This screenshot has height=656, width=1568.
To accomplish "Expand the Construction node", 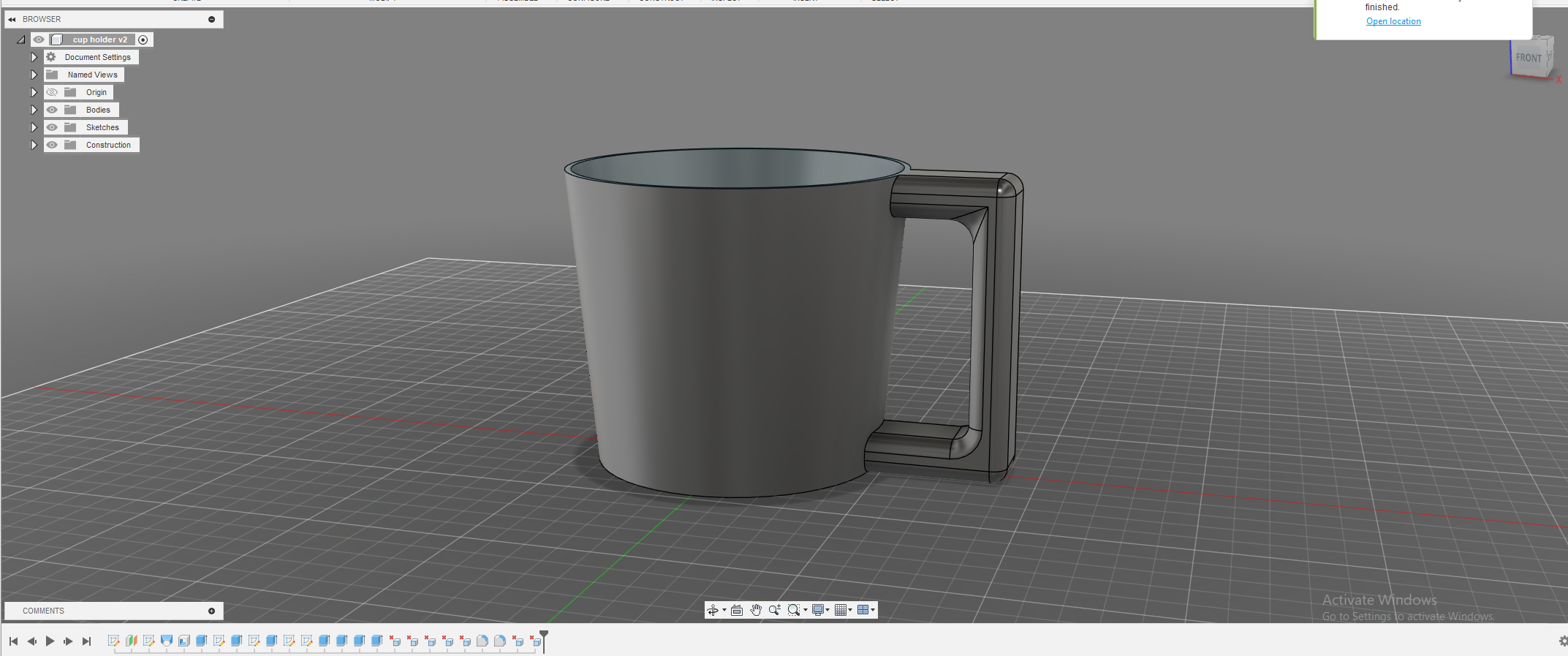I will point(34,145).
